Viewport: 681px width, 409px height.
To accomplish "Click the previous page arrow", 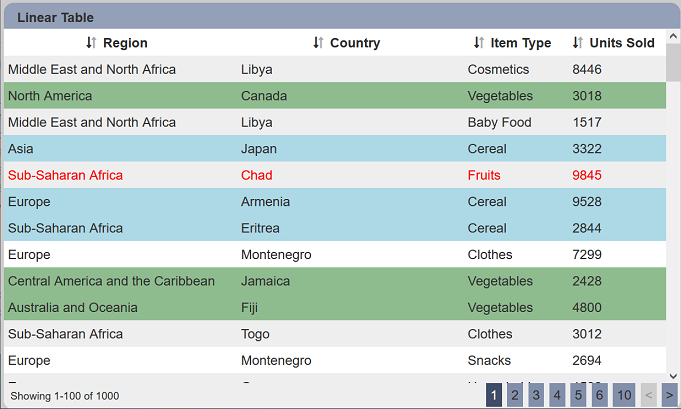I will 648,395.
